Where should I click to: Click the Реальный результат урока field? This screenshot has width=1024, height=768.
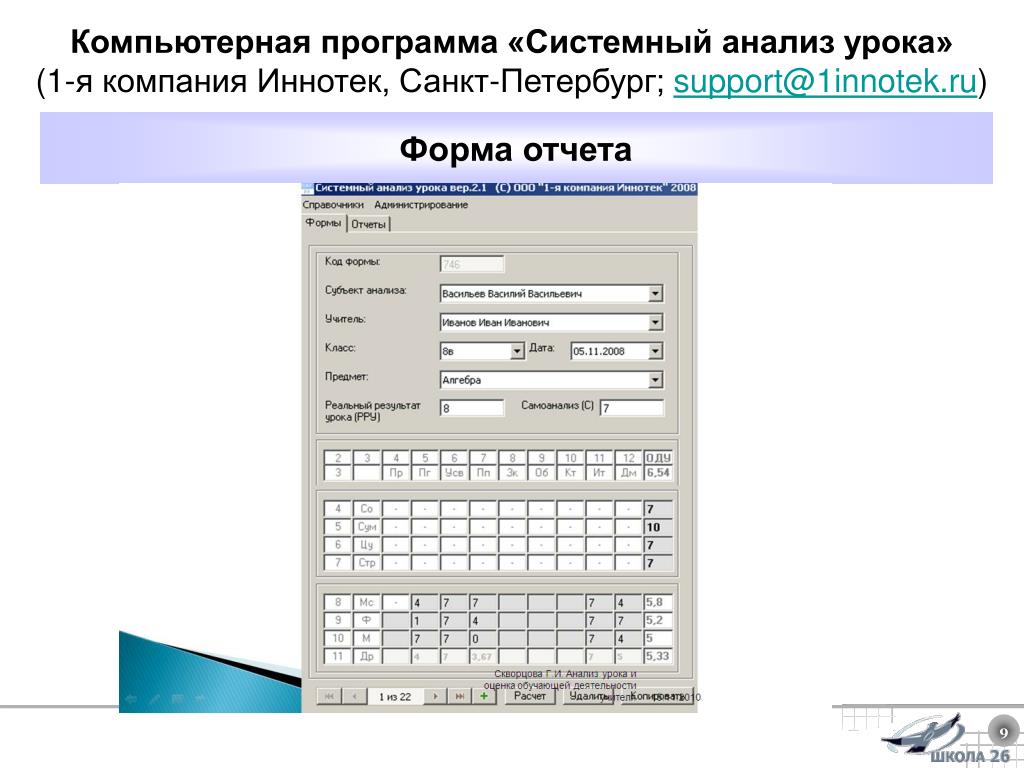click(472, 408)
